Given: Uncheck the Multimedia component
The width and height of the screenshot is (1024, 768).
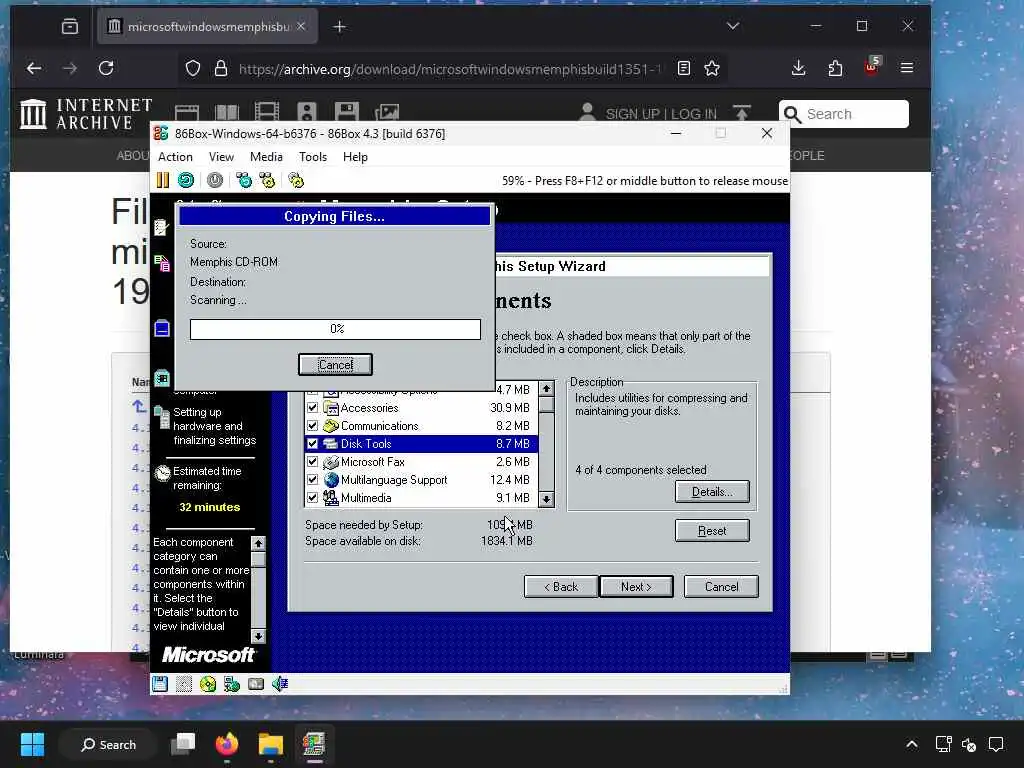Looking at the screenshot, I should 312,498.
